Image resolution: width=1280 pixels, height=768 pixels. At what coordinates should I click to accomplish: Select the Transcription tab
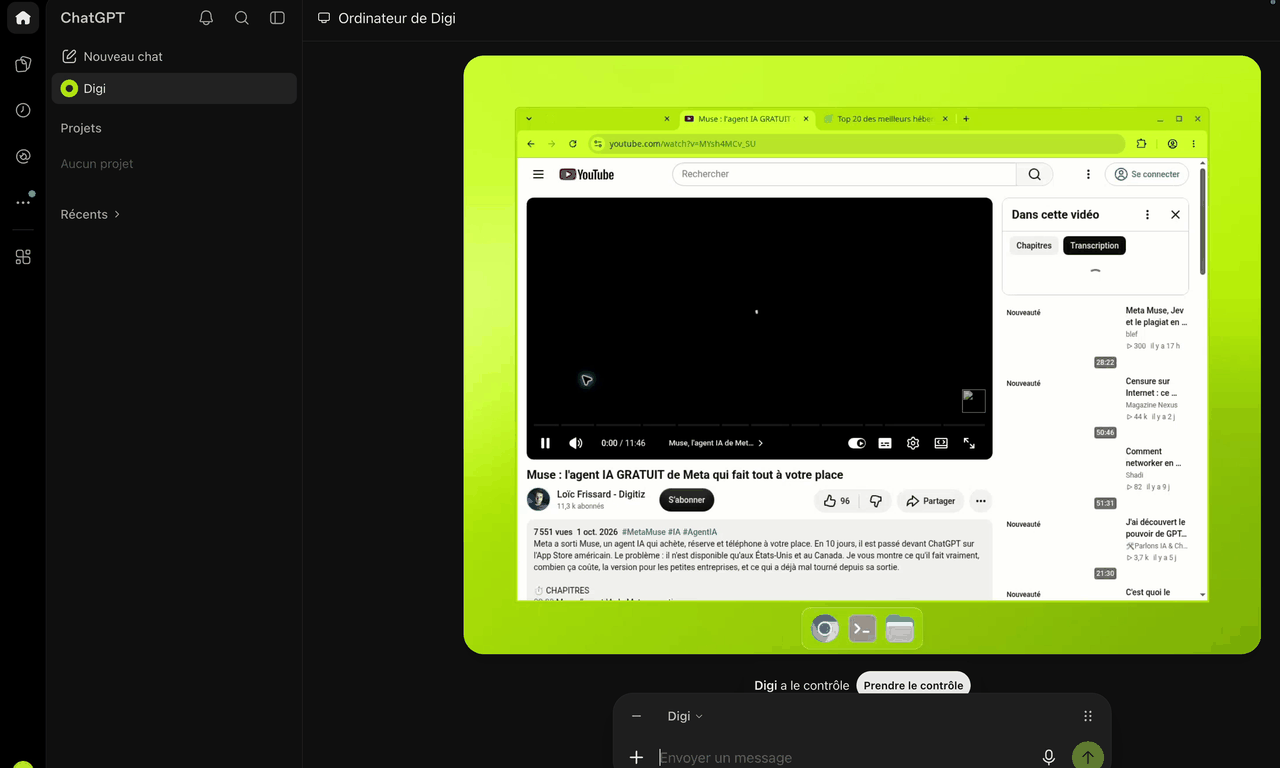(x=1094, y=246)
